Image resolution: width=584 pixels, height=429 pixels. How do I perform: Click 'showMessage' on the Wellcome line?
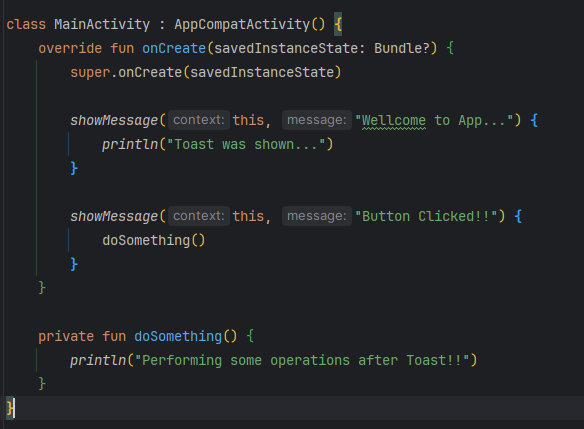click(114, 121)
